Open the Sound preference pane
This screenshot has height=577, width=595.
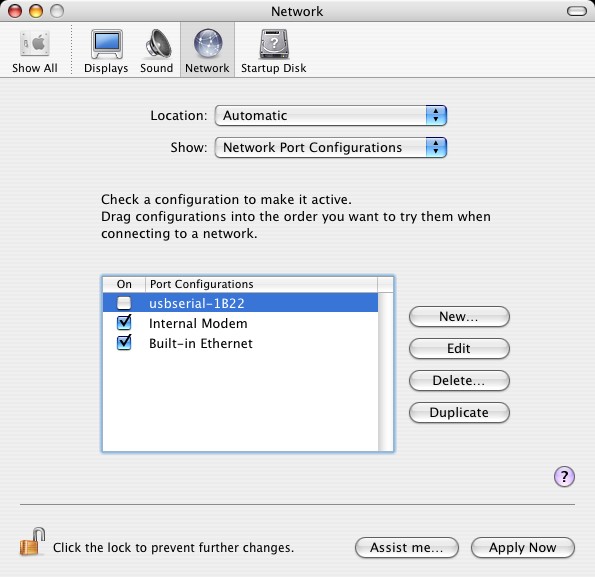(x=158, y=44)
